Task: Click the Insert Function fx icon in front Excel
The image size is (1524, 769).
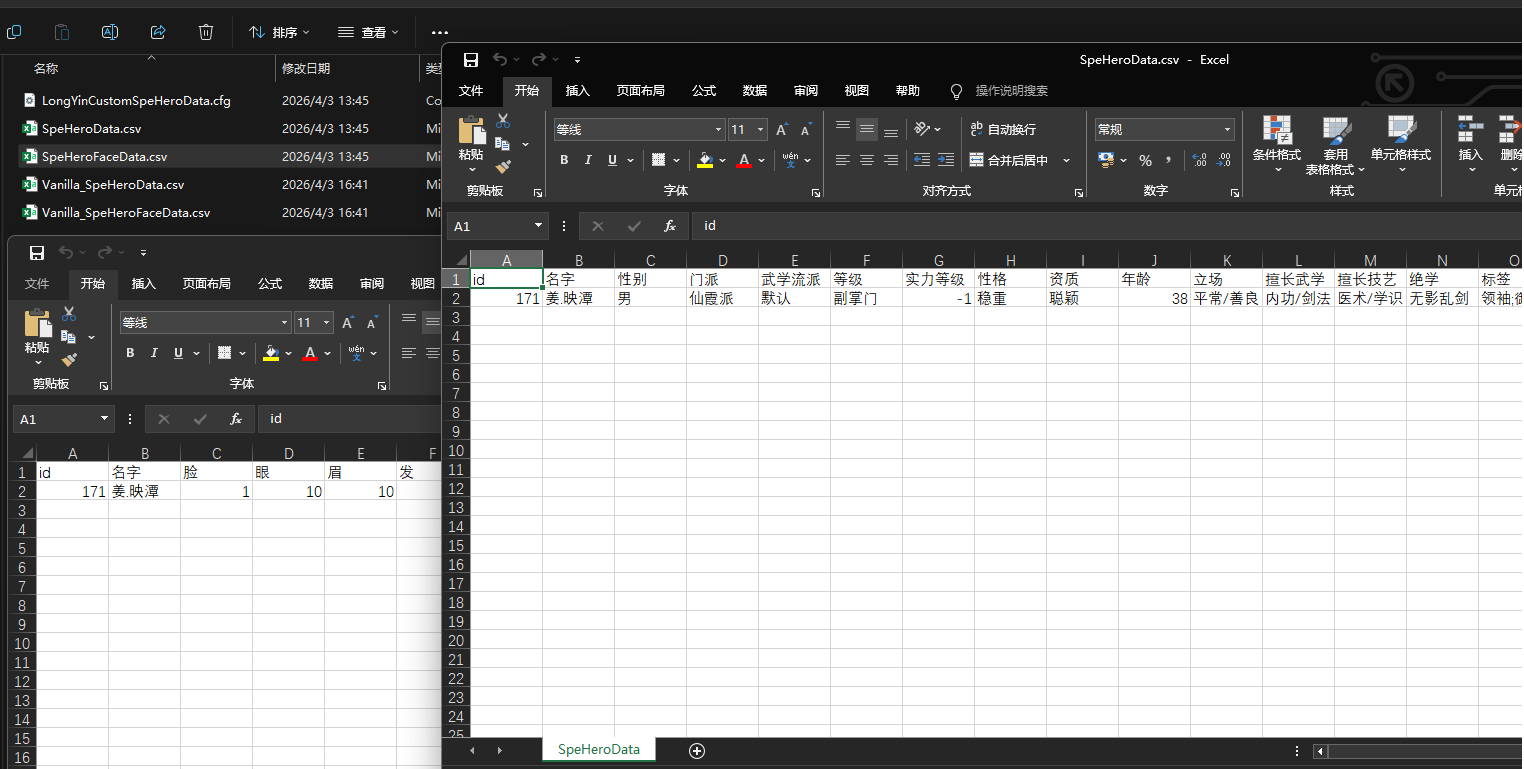Action: pos(670,226)
